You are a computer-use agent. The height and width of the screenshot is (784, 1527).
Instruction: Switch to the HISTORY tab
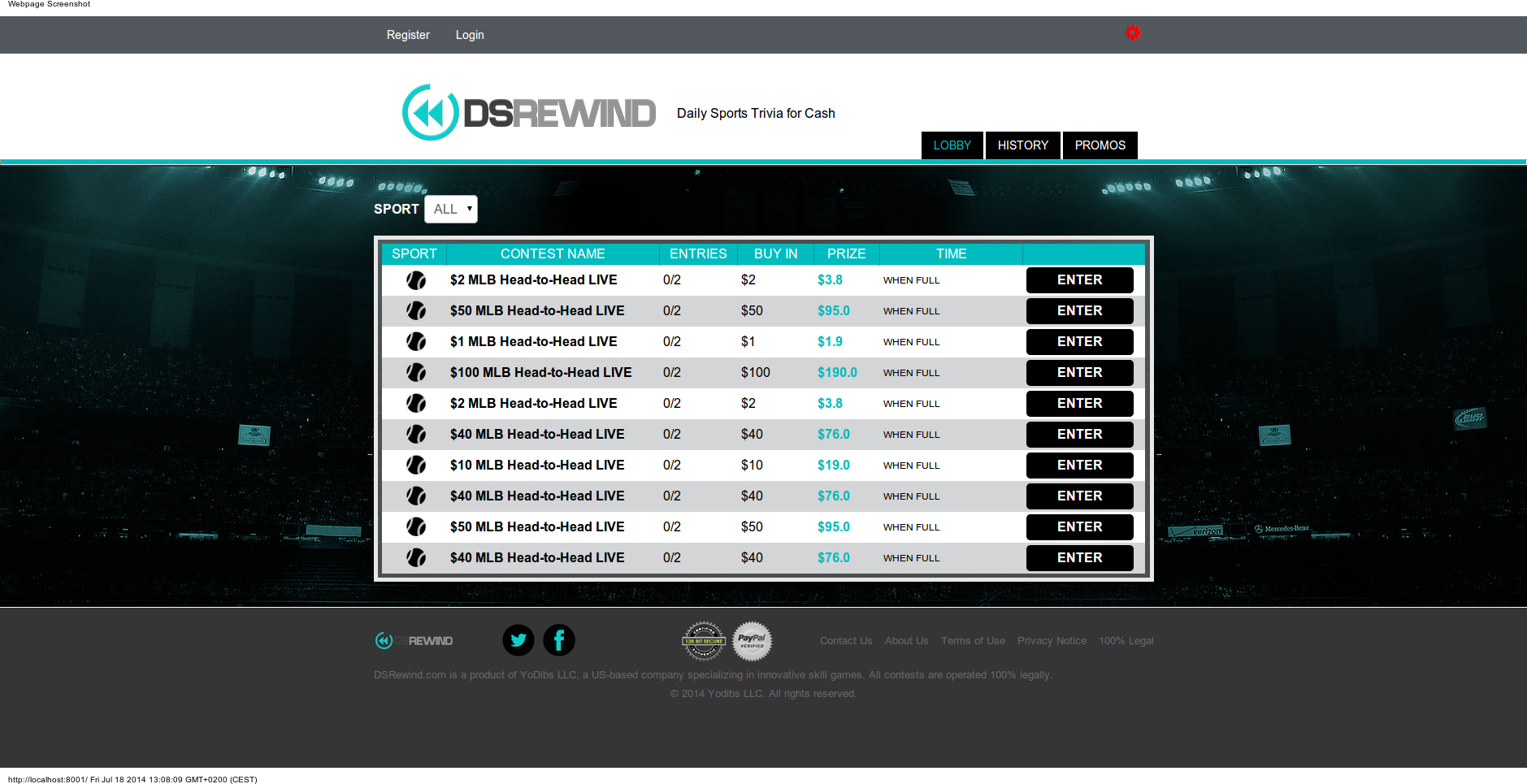tap(1023, 145)
